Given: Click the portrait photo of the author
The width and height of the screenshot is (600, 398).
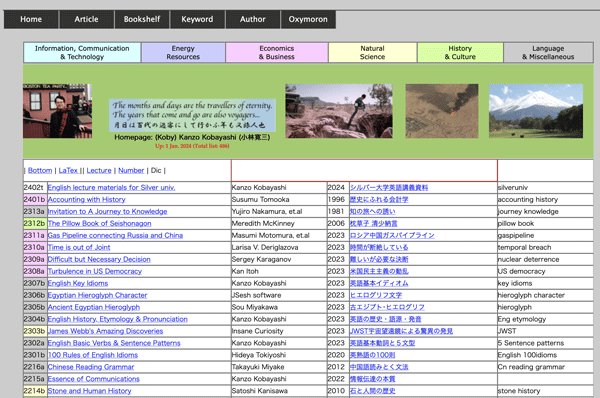Looking at the screenshot, I should (57, 111).
